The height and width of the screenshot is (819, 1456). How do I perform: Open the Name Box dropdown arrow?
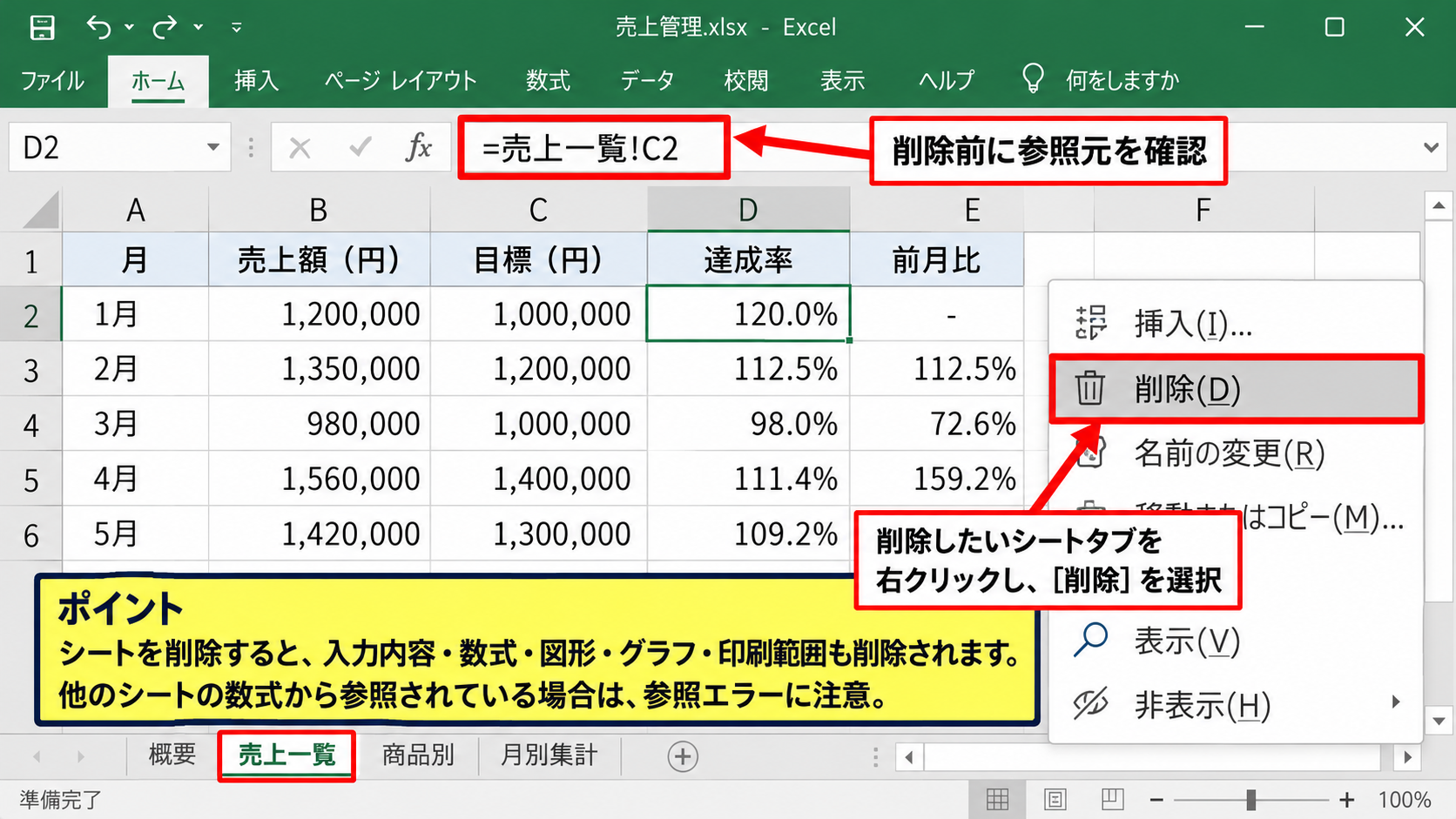213,147
